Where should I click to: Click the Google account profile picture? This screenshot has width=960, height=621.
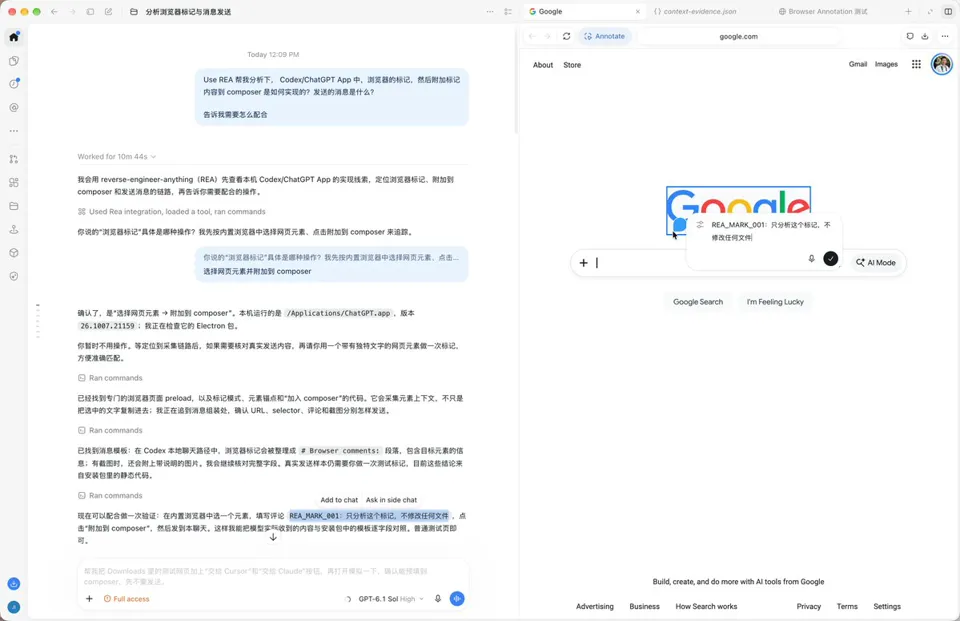(942, 64)
